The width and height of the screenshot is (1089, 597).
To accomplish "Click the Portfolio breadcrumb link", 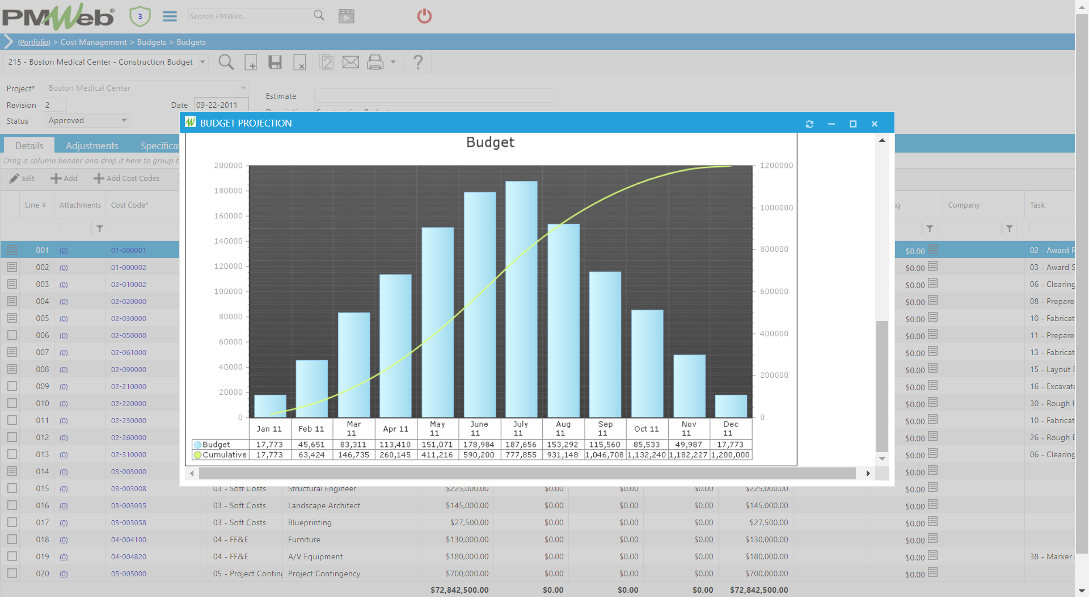I will pos(34,42).
